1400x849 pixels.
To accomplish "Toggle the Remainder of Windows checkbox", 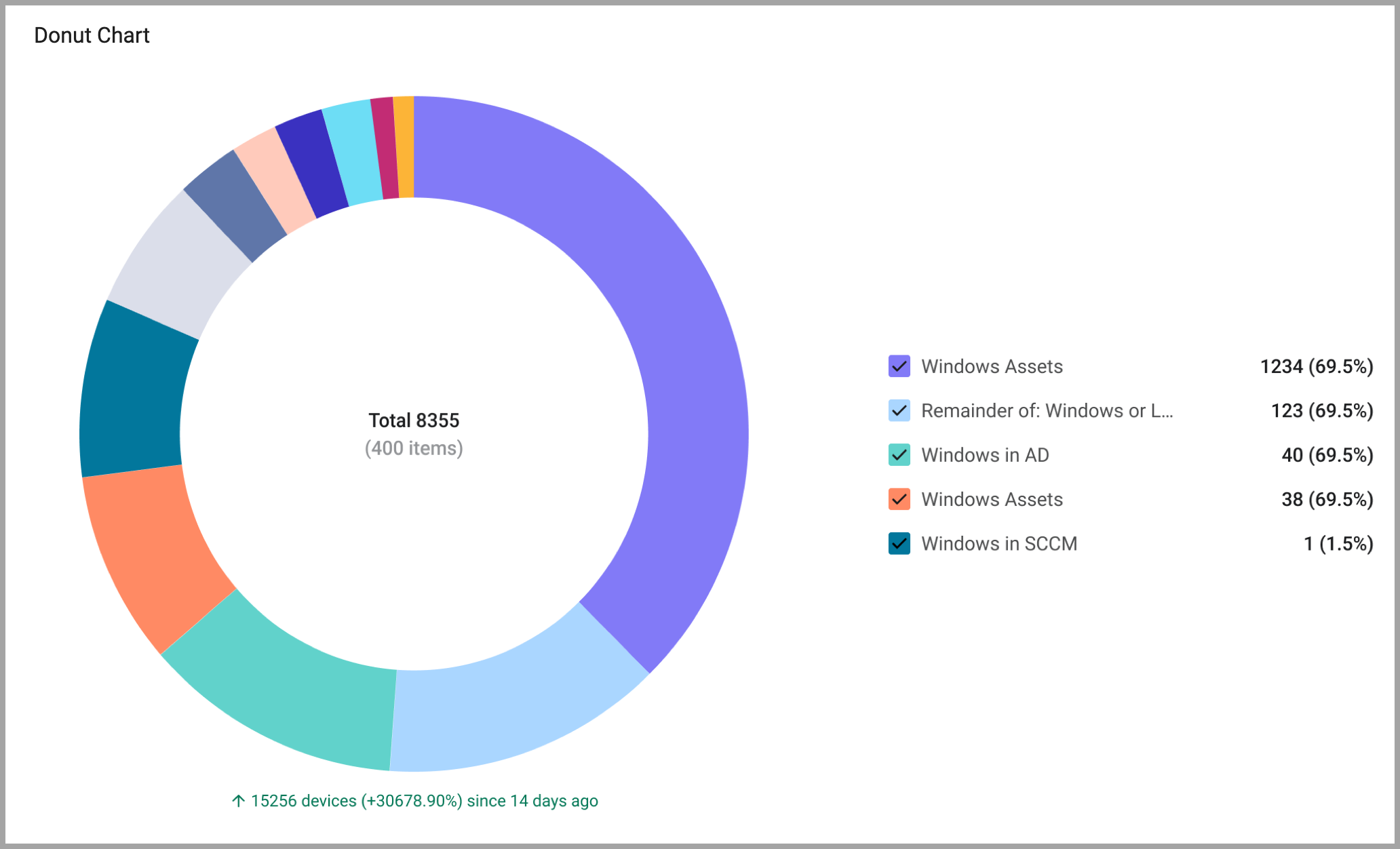I will [x=899, y=410].
